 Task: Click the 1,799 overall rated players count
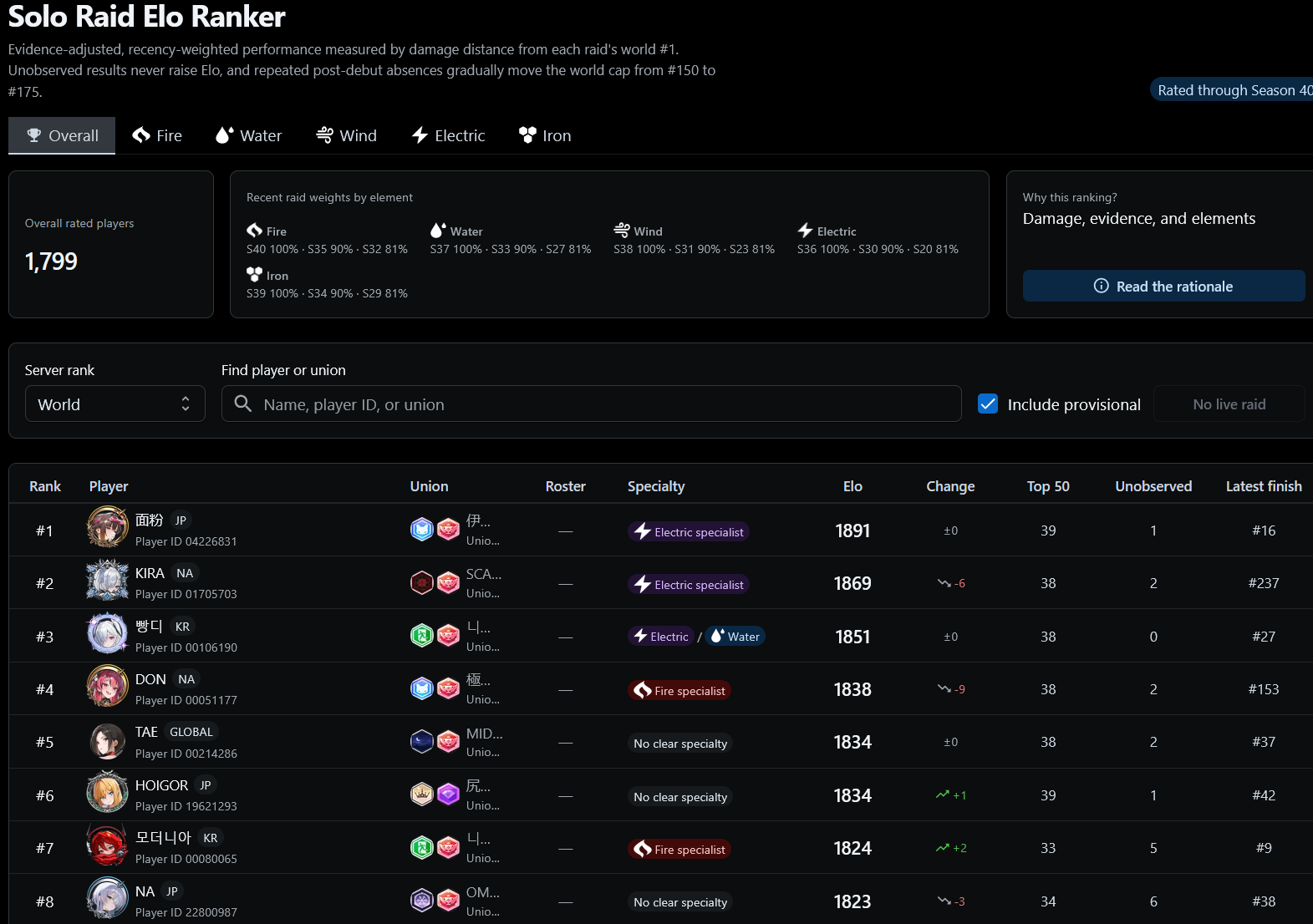pos(51,261)
